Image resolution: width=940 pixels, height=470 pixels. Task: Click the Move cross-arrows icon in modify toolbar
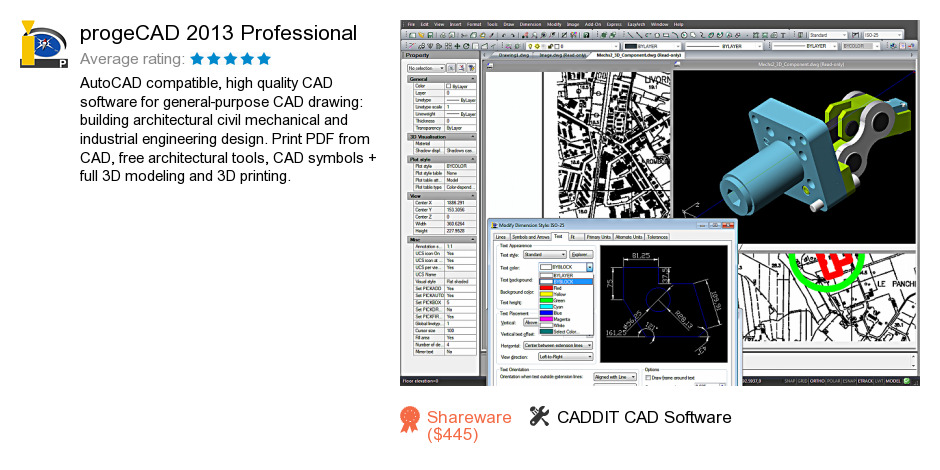click(x=457, y=46)
